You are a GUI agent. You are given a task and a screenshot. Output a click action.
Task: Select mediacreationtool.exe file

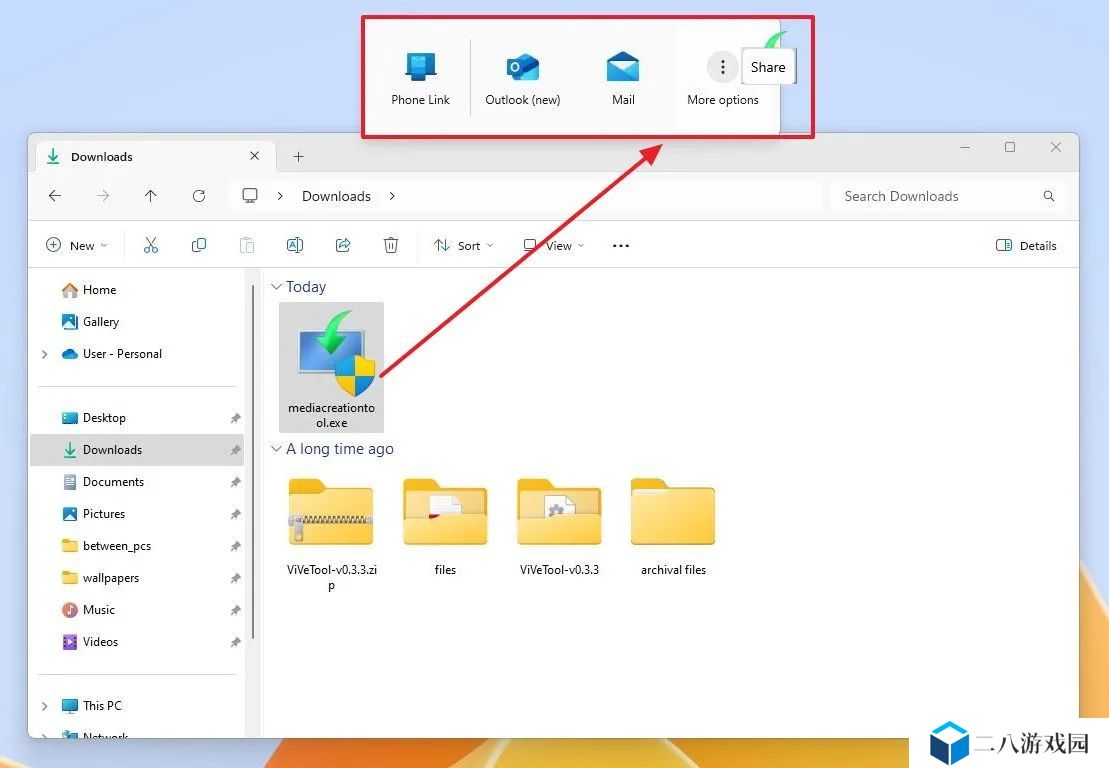332,367
